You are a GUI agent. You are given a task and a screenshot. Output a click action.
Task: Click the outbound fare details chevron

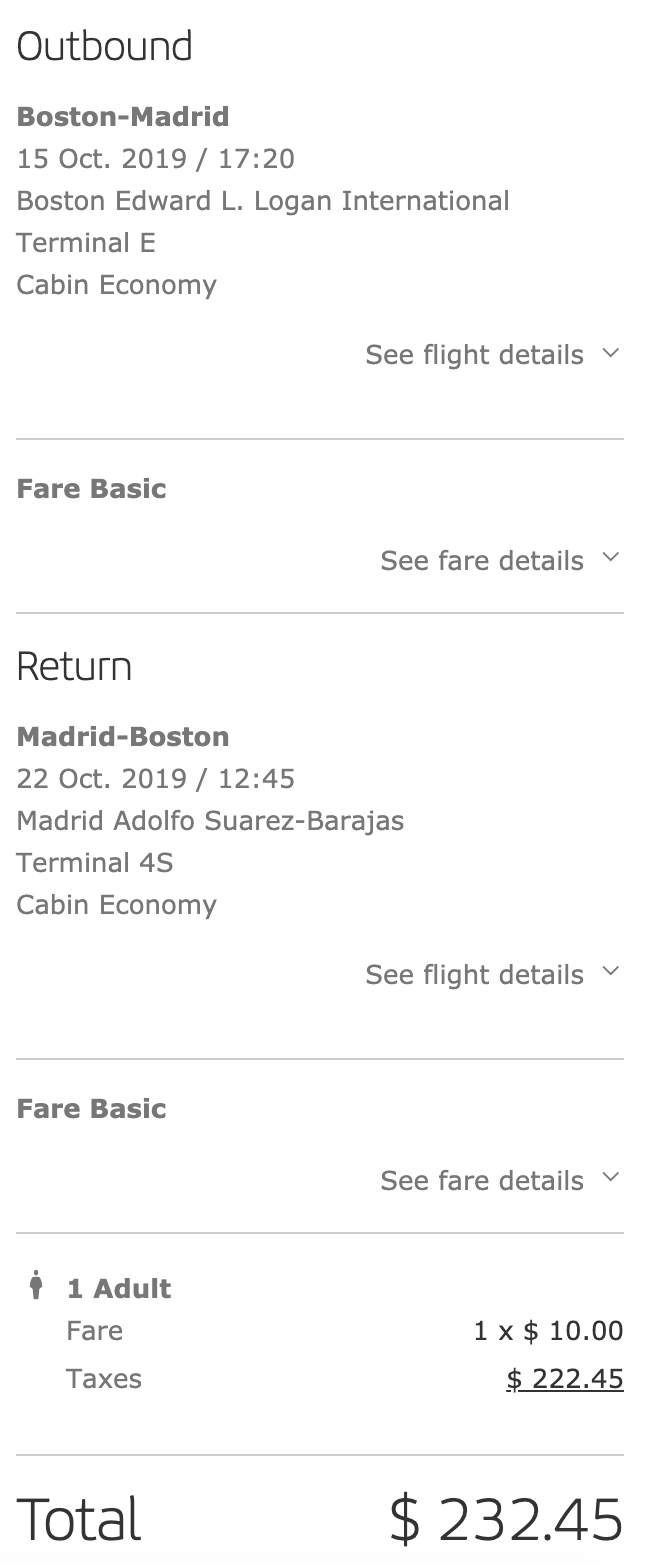(x=611, y=558)
